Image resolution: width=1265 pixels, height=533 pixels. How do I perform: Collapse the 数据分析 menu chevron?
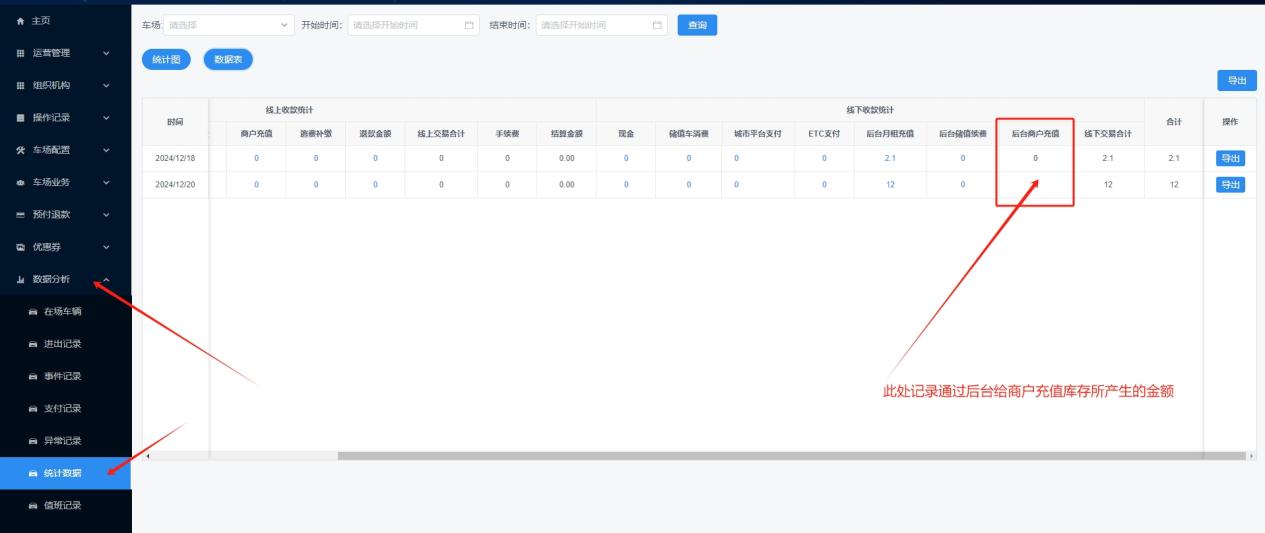(x=107, y=279)
